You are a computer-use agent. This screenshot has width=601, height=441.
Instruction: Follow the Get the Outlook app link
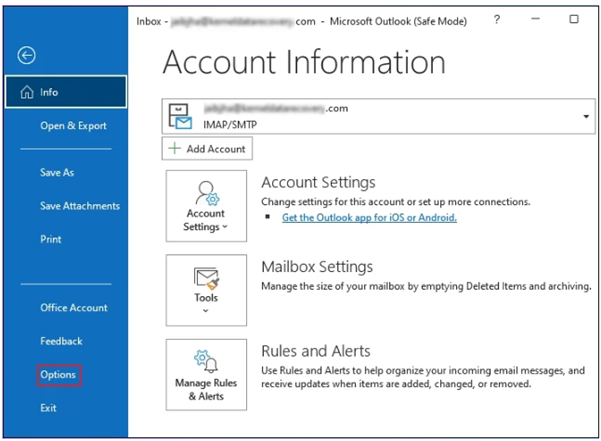(x=369, y=217)
